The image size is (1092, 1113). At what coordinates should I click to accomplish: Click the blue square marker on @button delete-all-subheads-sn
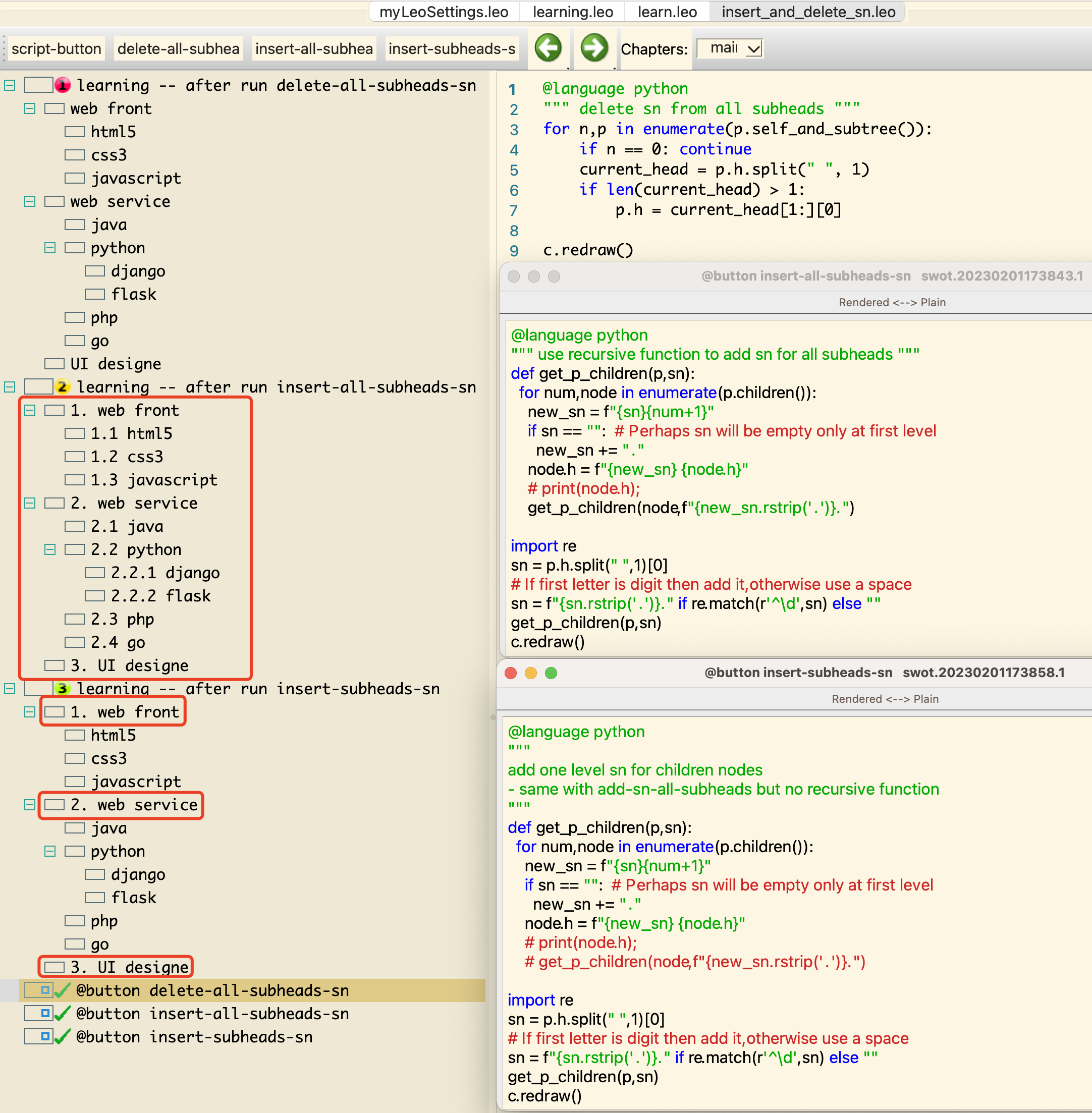point(44,990)
